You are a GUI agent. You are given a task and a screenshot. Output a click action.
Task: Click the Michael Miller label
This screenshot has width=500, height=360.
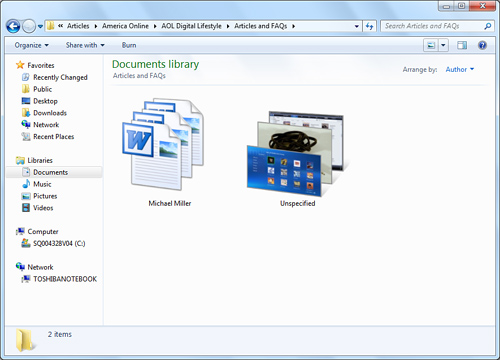click(x=170, y=203)
